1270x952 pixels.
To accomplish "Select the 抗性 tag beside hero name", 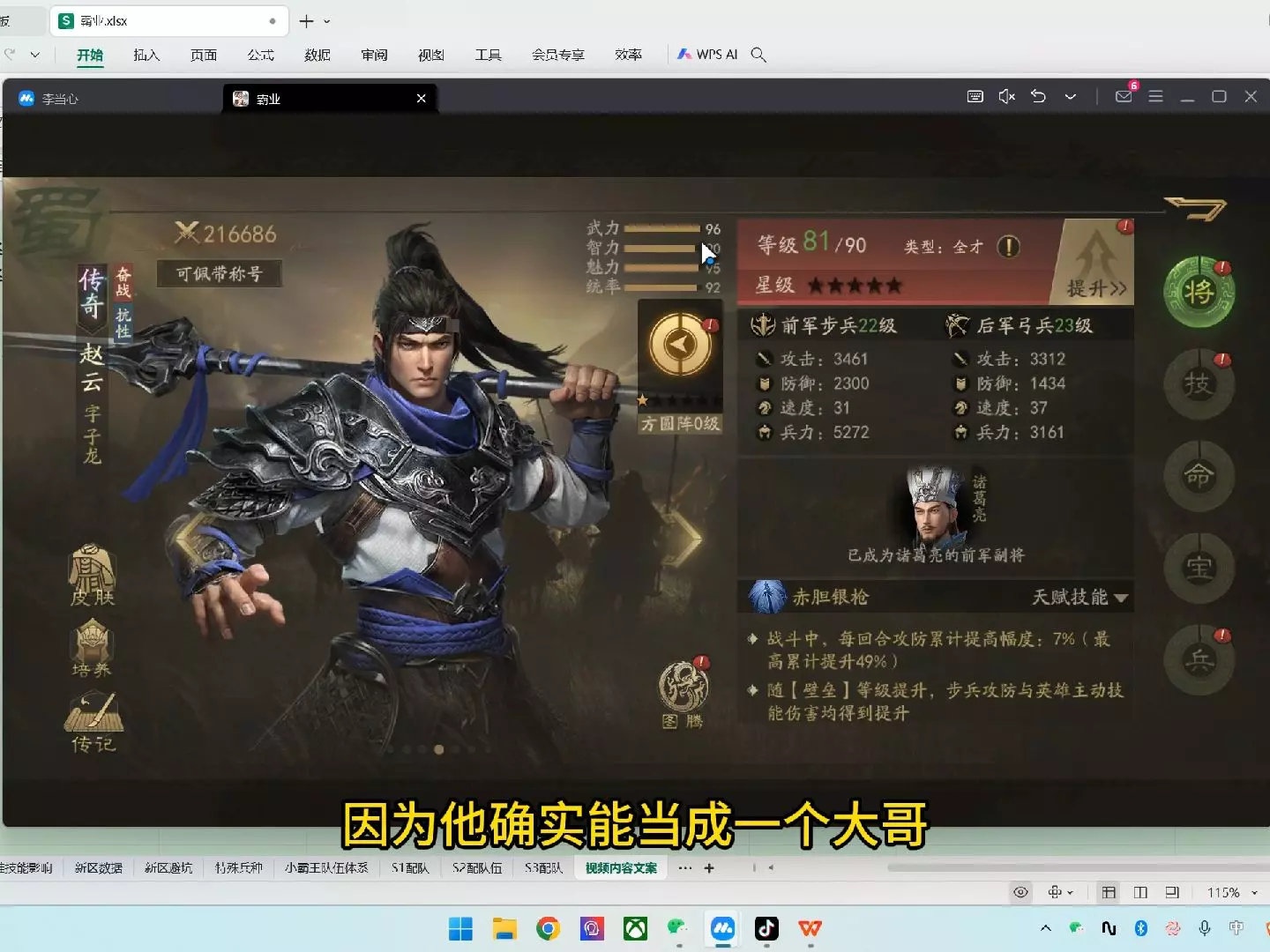I will coord(123,323).
